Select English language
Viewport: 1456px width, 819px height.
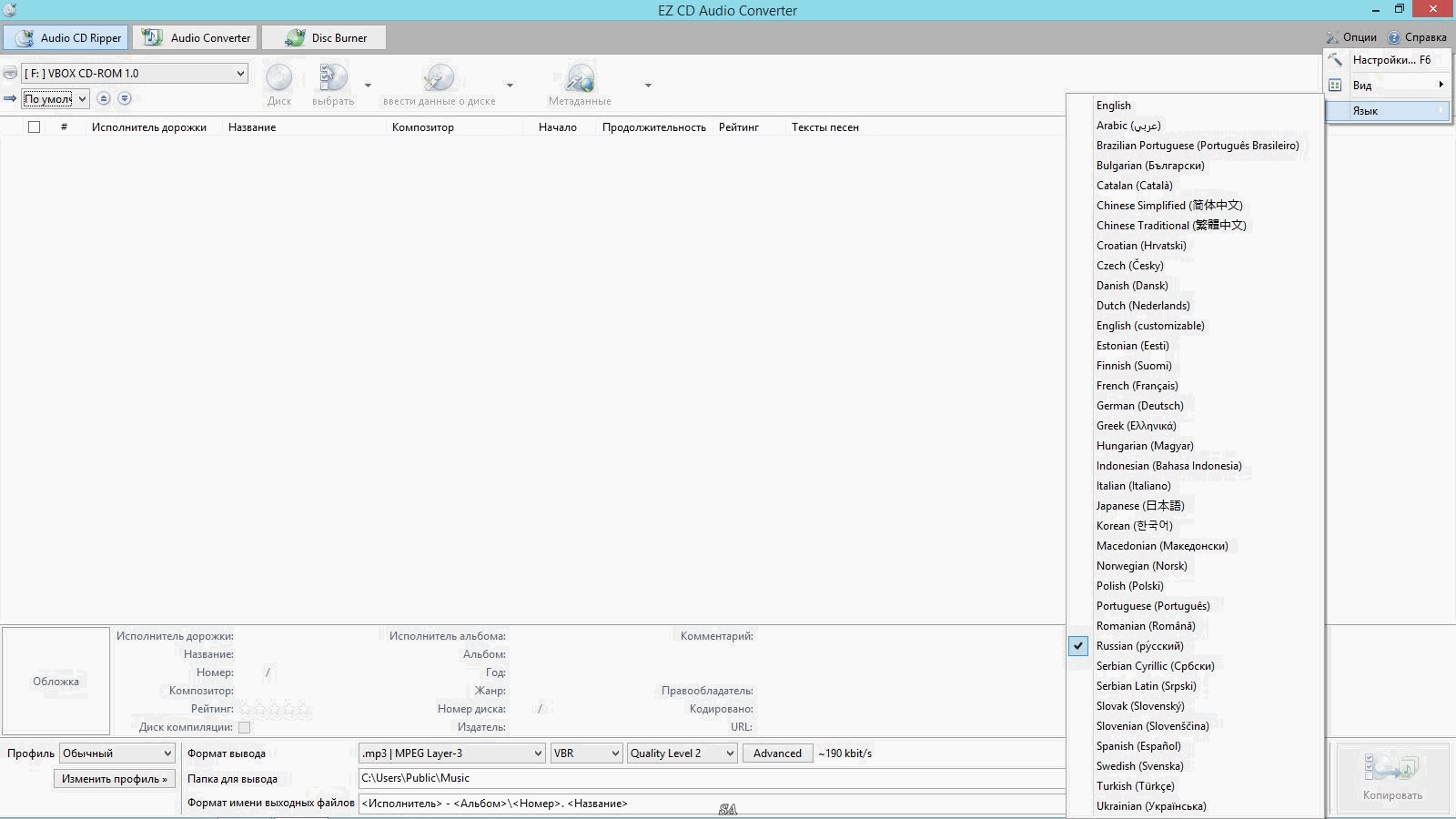coord(1195,106)
